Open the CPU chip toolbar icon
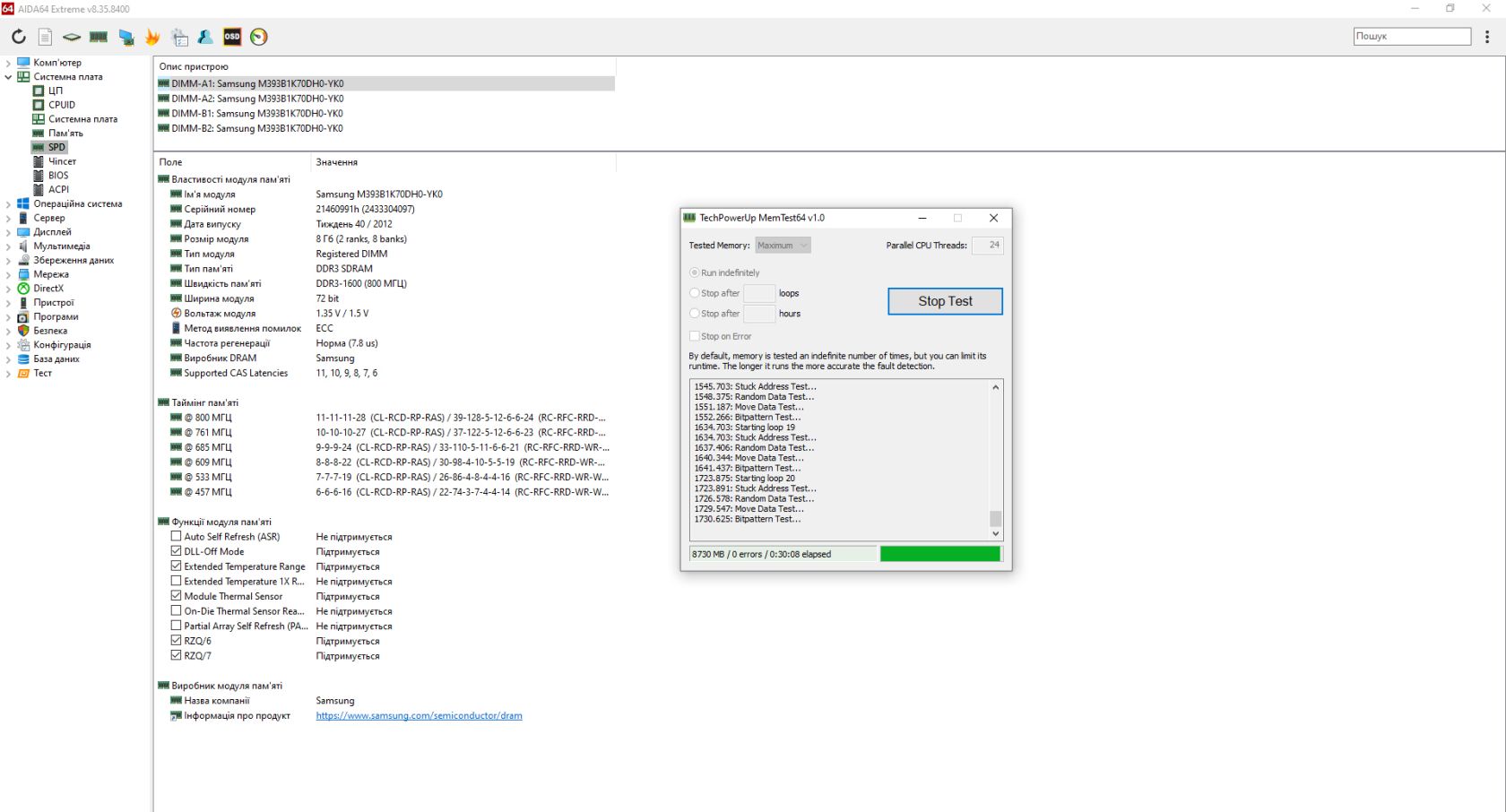The height and width of the screenshot is (812, 1506). pos(72,37)
